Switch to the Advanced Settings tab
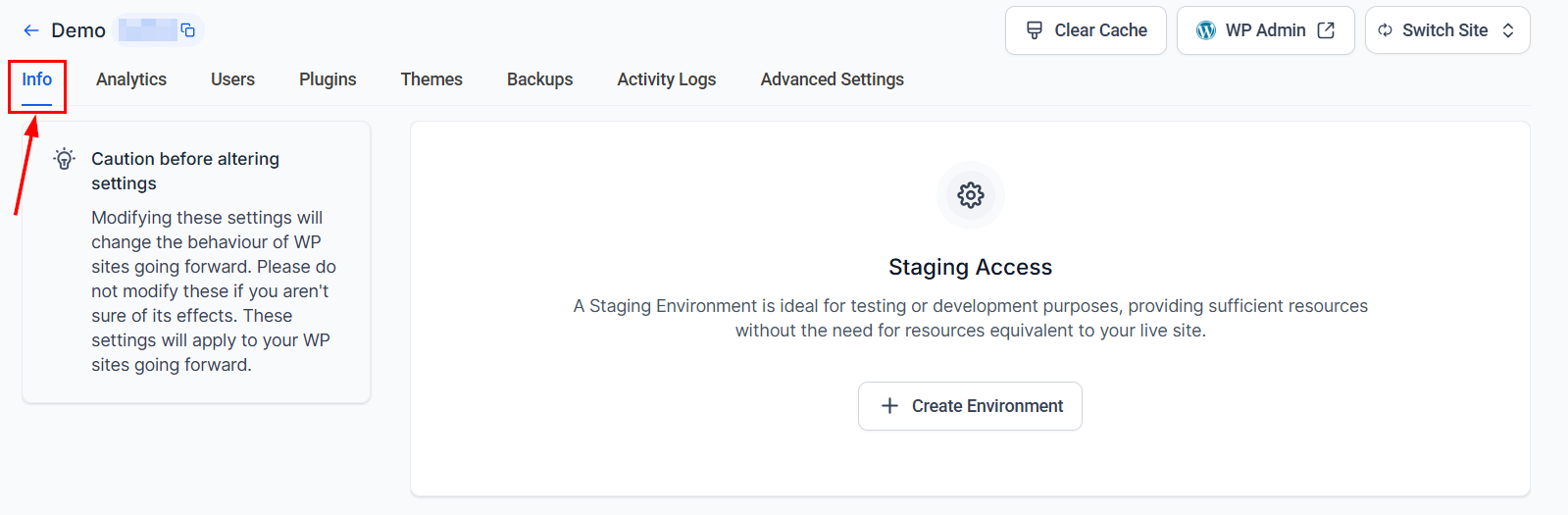1568x515 pixels. tap(832, 79)
